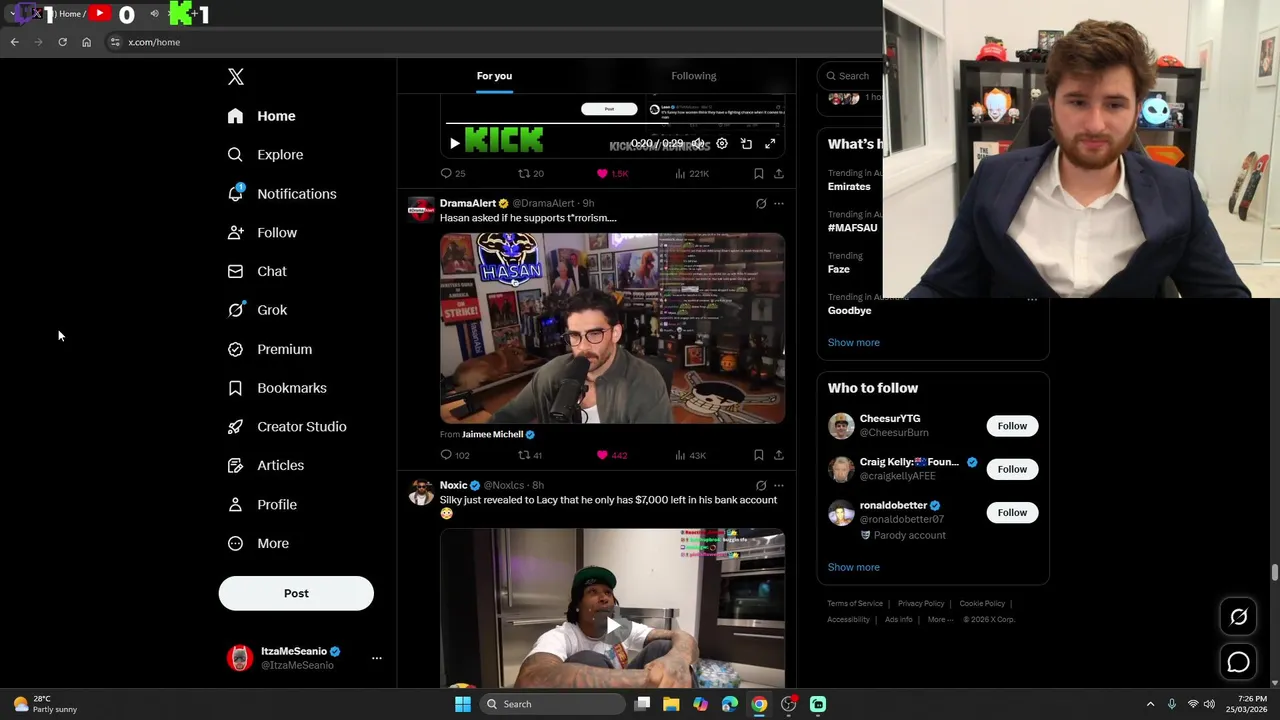Reply to the DramaAlert post with 102 comments
The image size is (1280, 720).
pos(455,456)
